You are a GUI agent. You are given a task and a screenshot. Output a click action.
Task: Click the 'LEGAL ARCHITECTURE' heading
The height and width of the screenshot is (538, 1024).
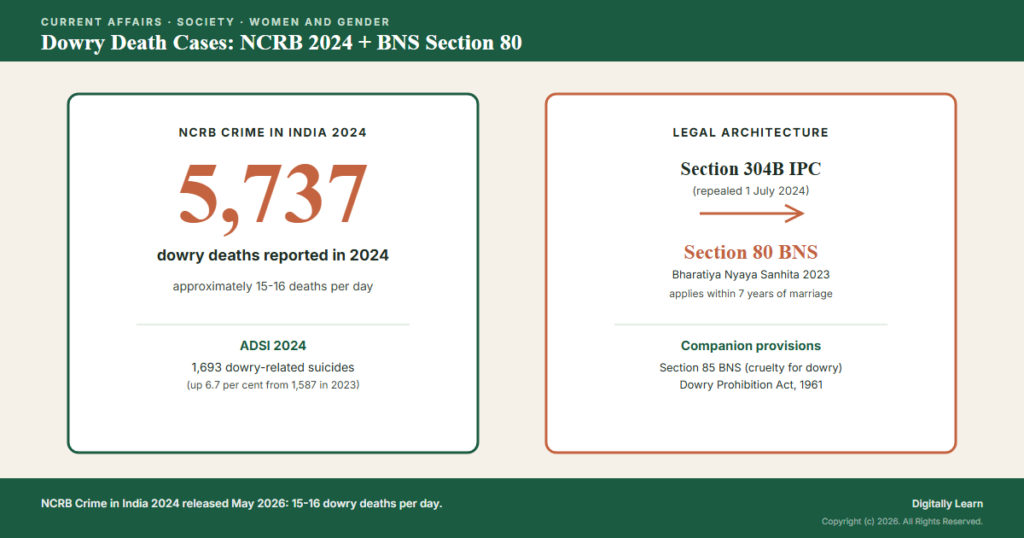pyautogui.click(x=751, y=133)
